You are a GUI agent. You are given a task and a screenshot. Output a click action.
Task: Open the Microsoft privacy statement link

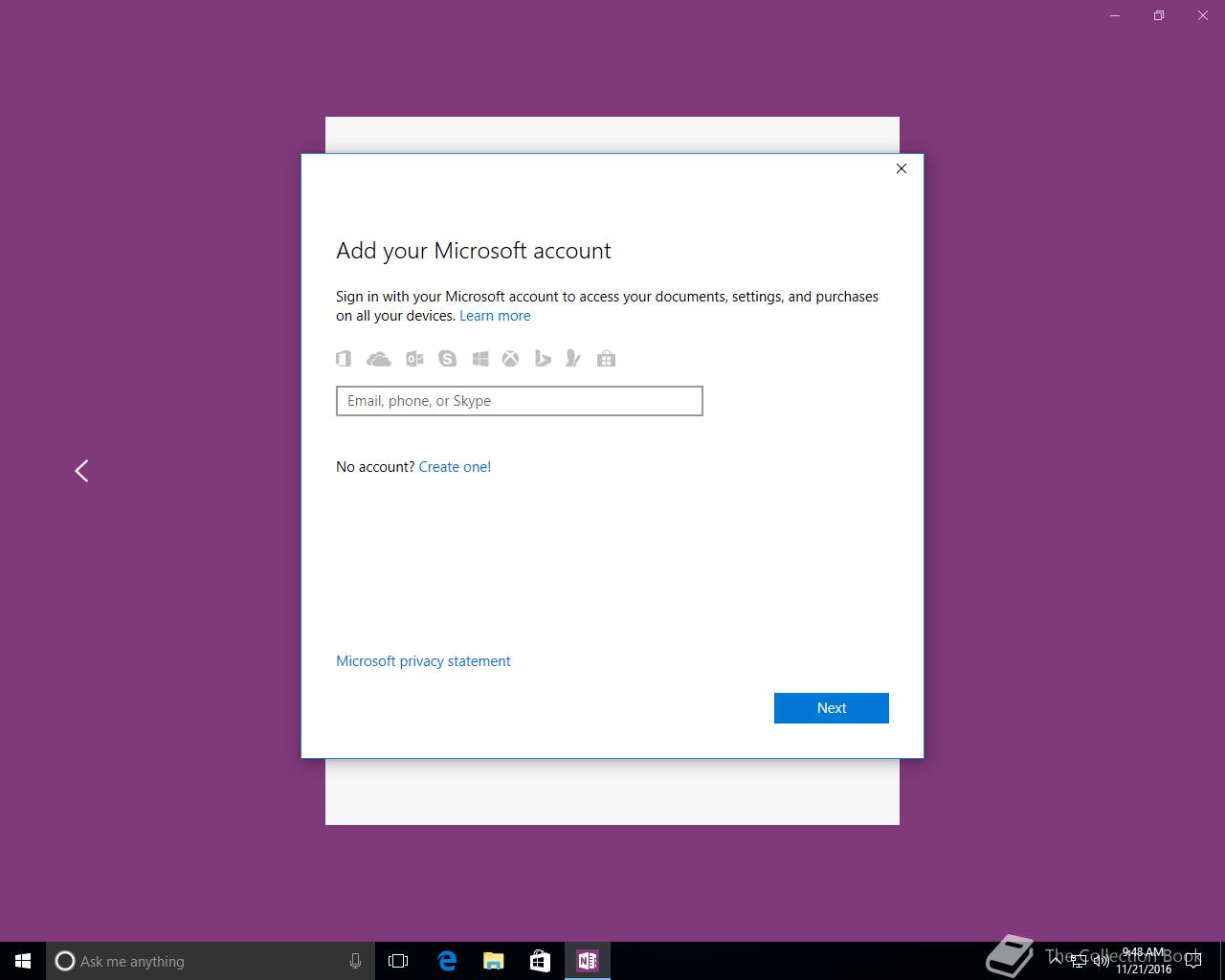tap(423, 661)
